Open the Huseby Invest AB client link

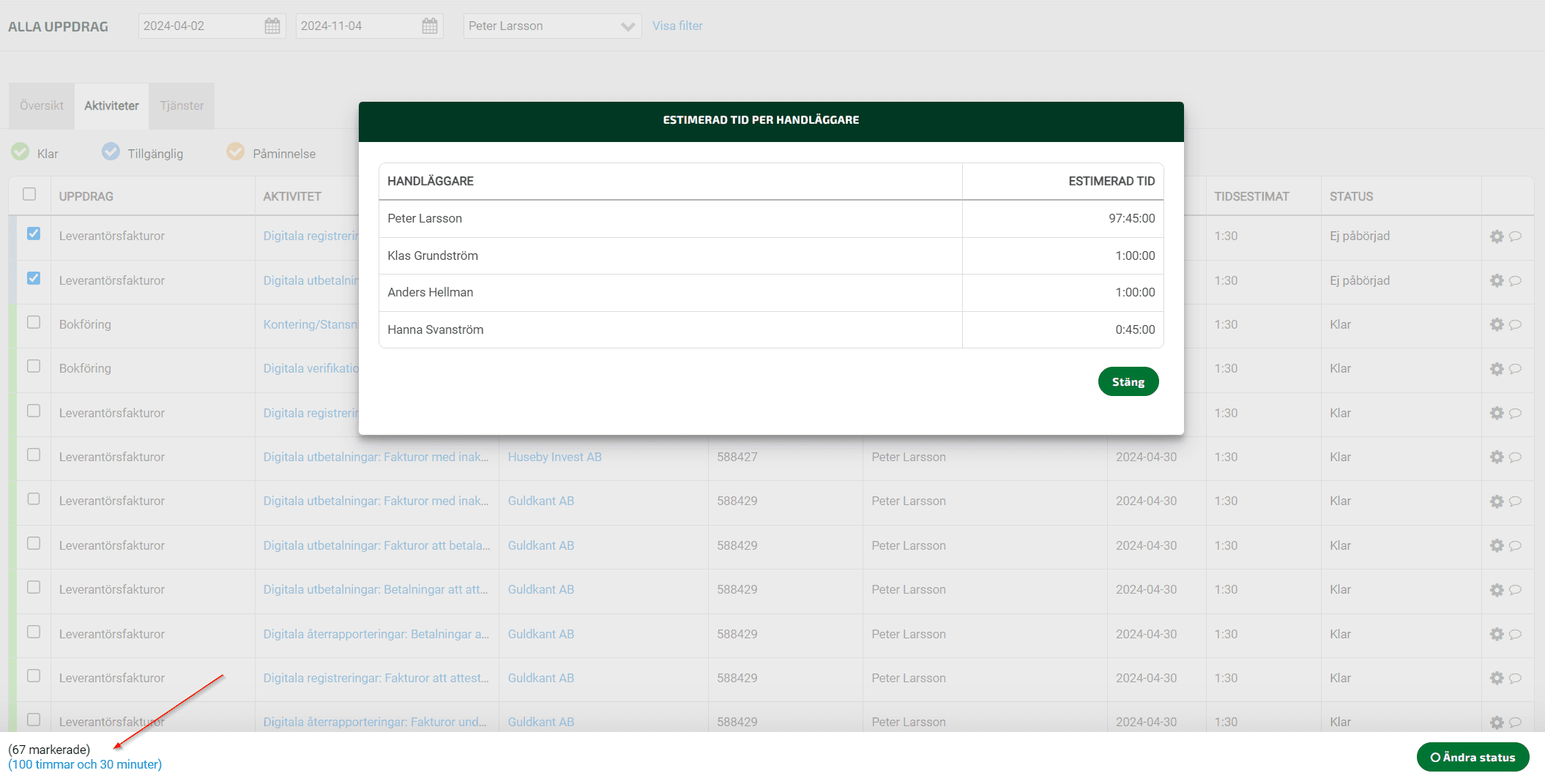point(555,458)
